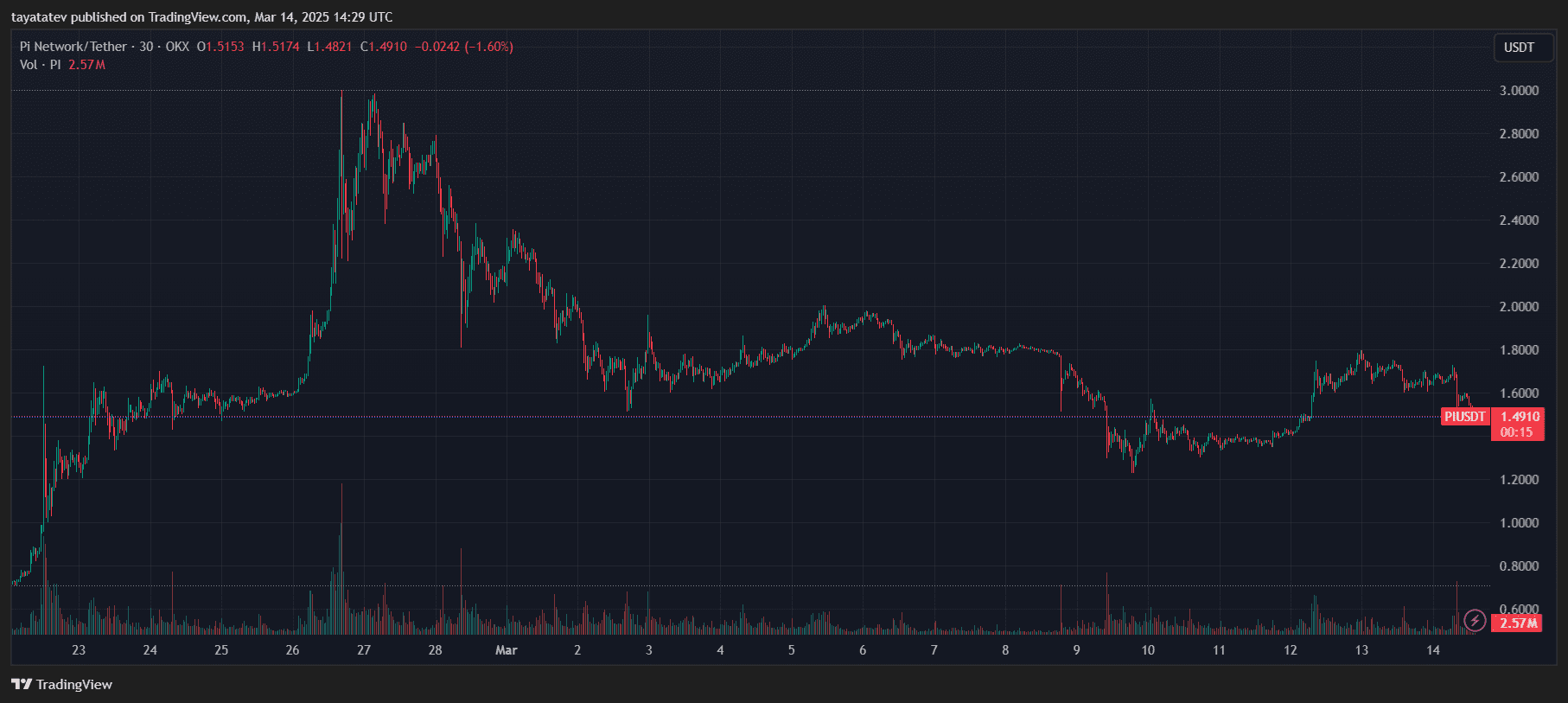
Task: Click the 2.8000 price axis label
Action: (x=1519, y=134)
